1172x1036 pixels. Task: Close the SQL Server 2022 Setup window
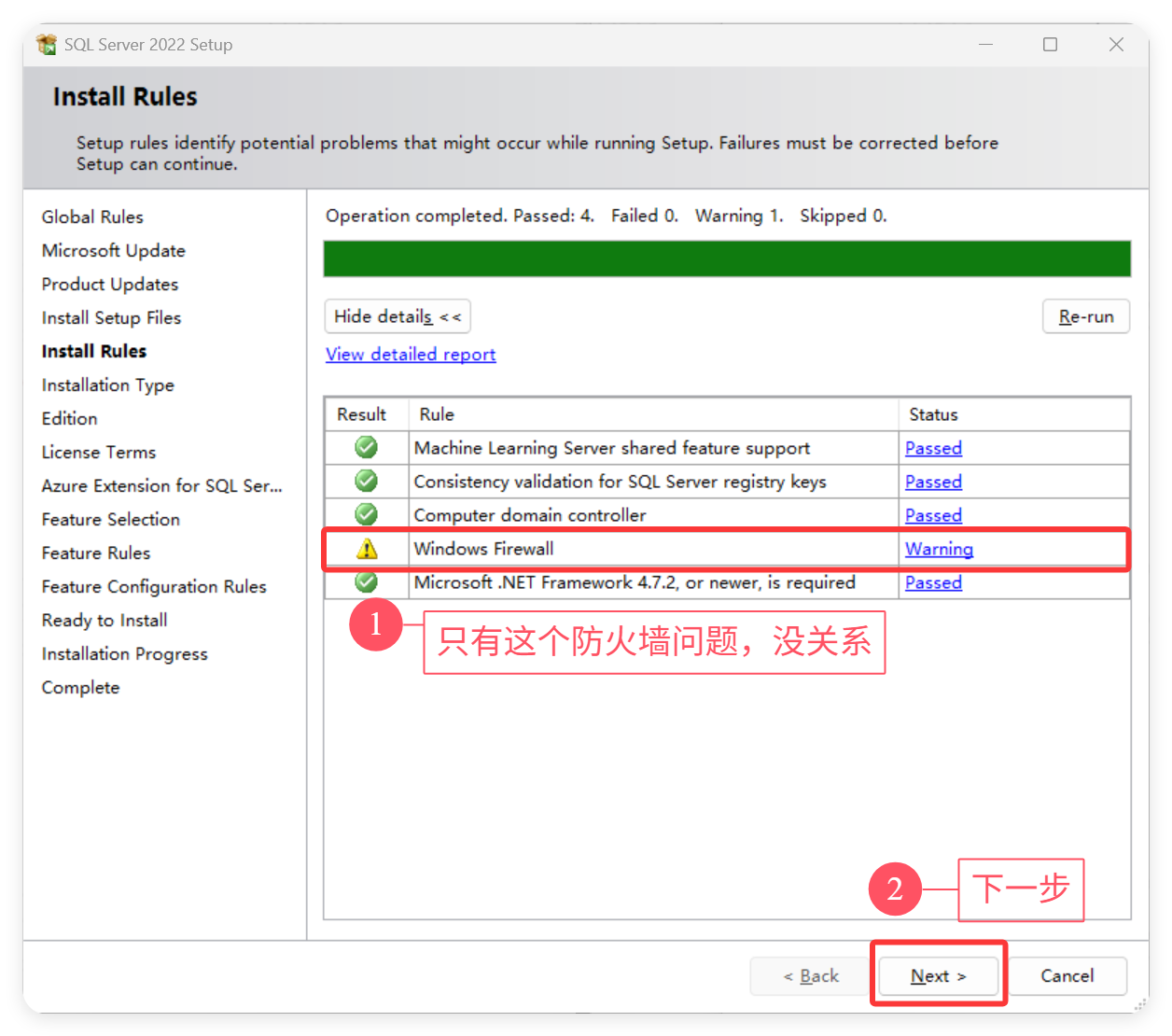pyautogui.click(x=1116, y=44)
